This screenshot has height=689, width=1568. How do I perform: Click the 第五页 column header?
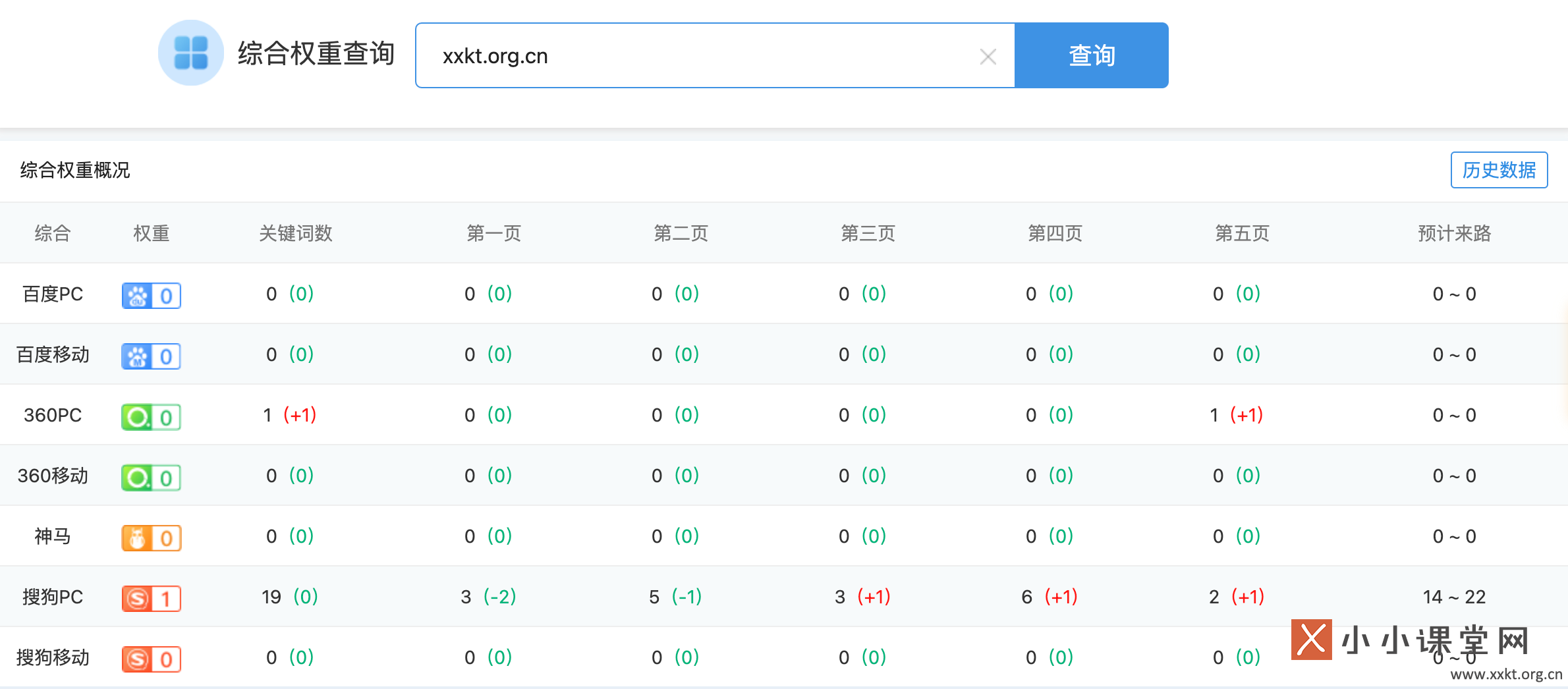[1243, 233]
